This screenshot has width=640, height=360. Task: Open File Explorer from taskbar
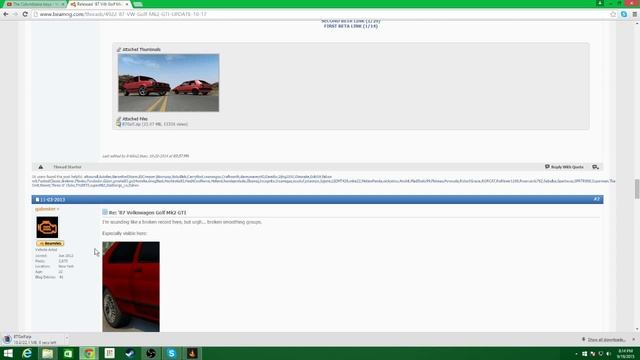pyautogui.click(x=48, y=353)
